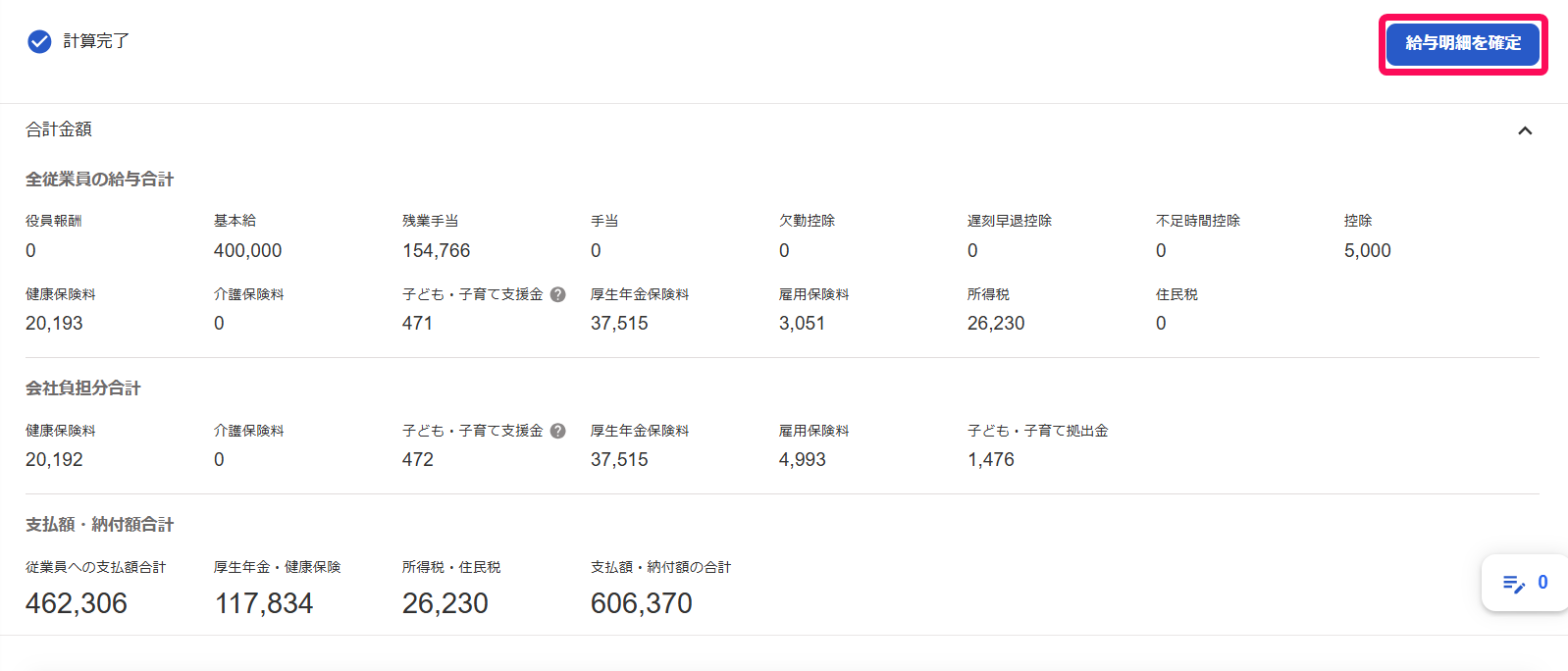The image size is (1568, 671).
Task: Click the 計算完了 status text
Action: coord(96,41)
